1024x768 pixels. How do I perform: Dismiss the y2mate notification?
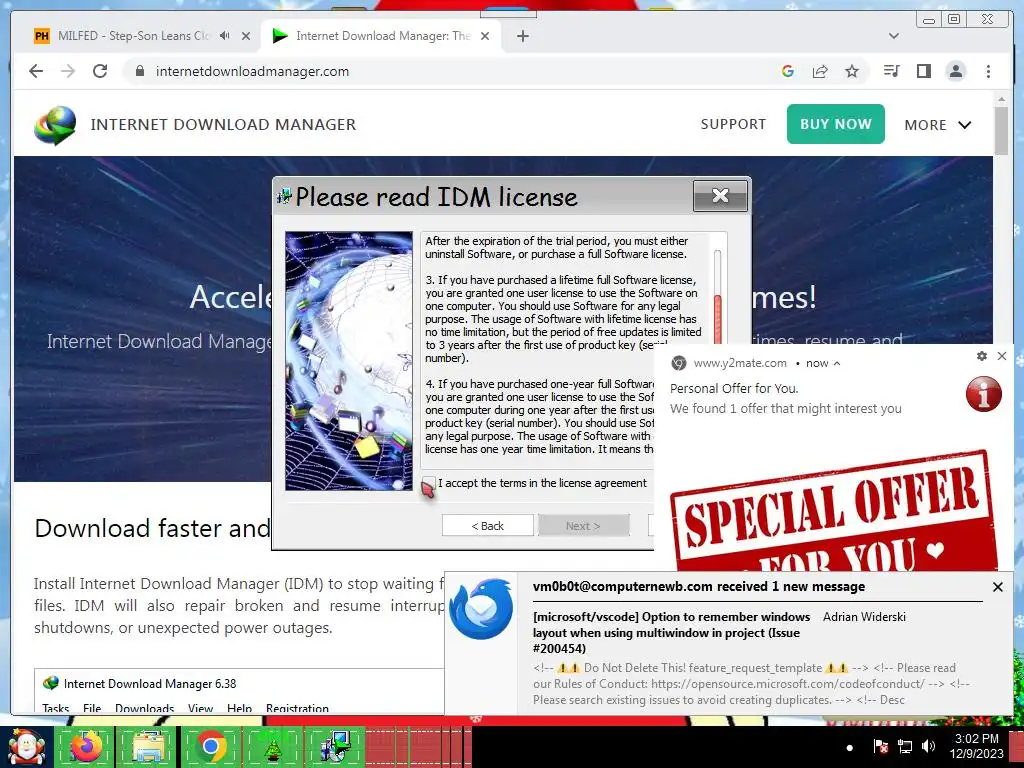1002,356
